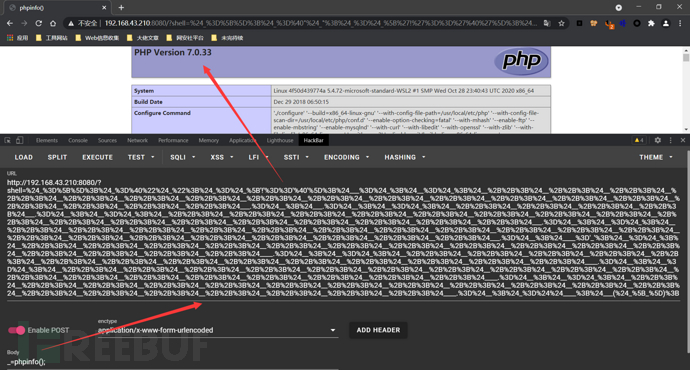Image resolution: width=690 pixels, height=370 pixels.
Task: Open a new browser tab
Action: pyautogui.click(x=121, y=7)
